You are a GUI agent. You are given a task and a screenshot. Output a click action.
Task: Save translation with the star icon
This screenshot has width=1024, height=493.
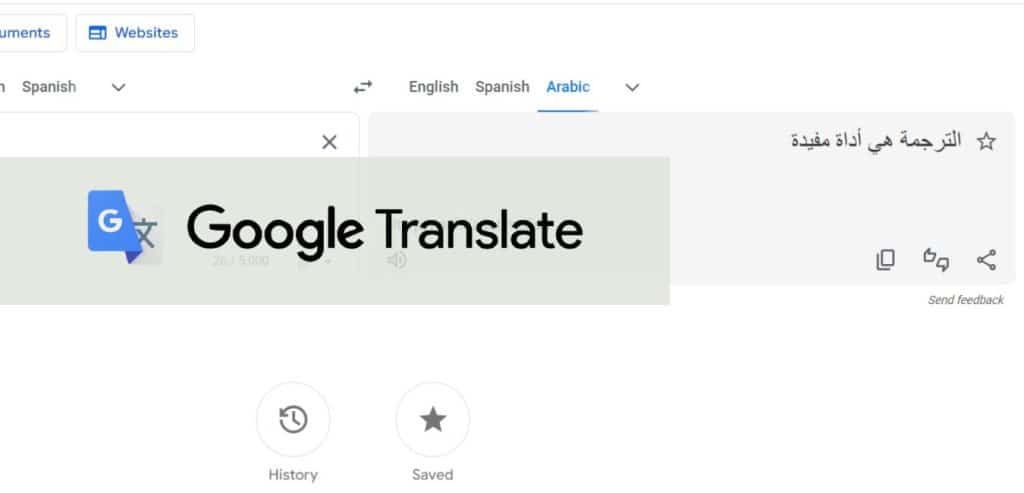986,141
